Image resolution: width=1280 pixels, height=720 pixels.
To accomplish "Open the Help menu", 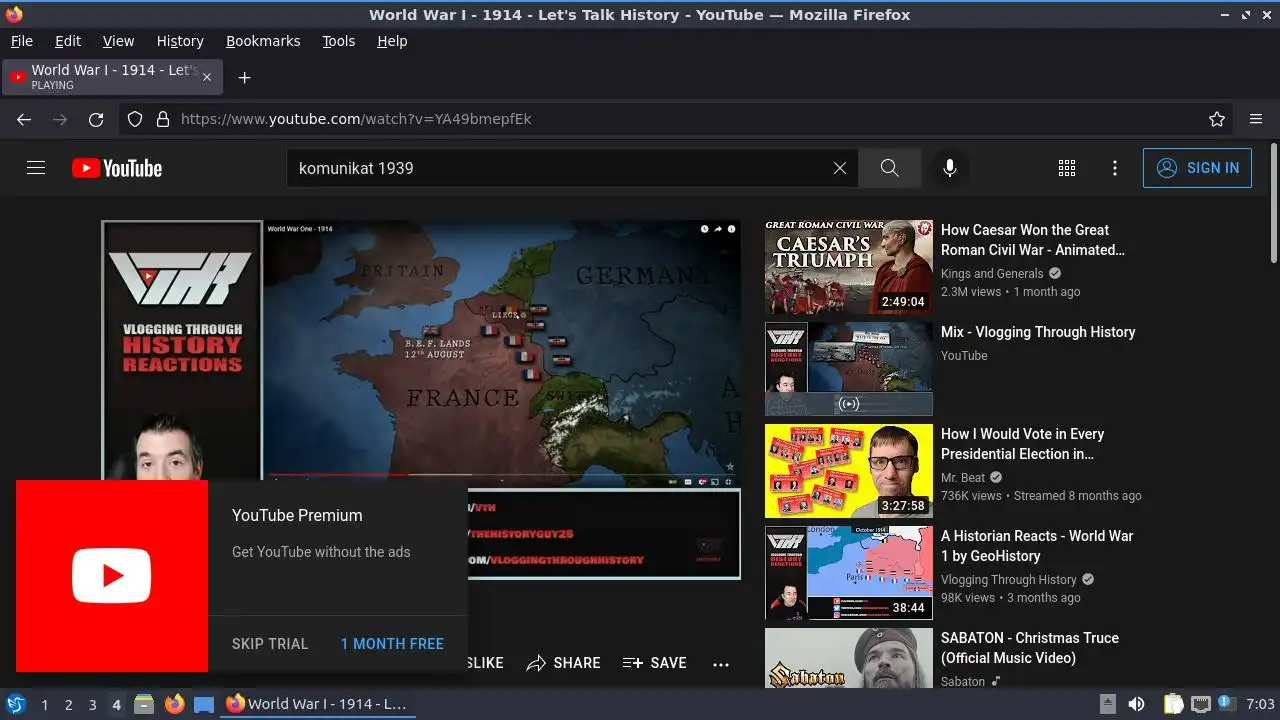I will pyautogui.click(x=392, y=41).
